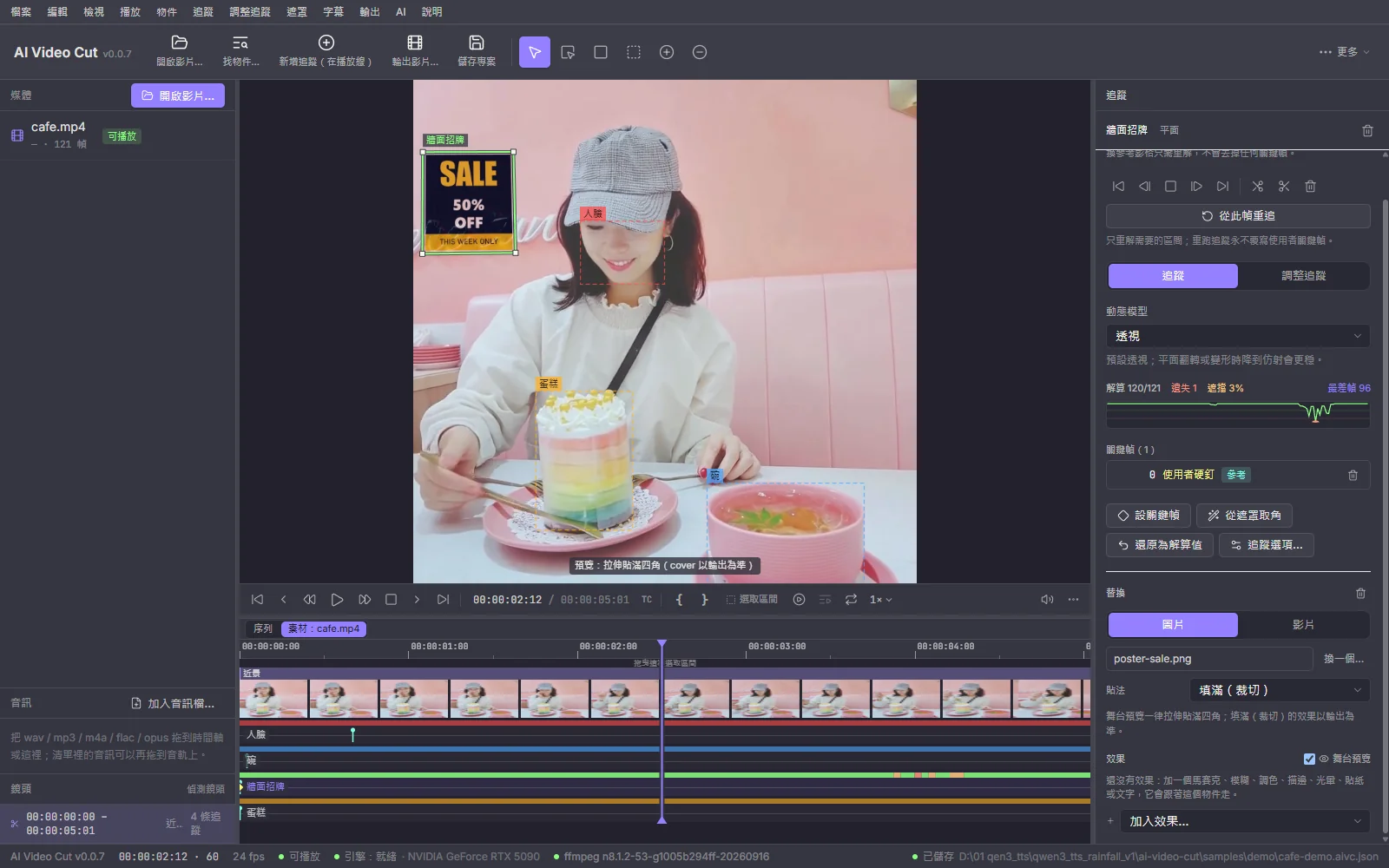Click the 追蹤選項 button
The image size is (1389, 868).
pos(1267,545)
